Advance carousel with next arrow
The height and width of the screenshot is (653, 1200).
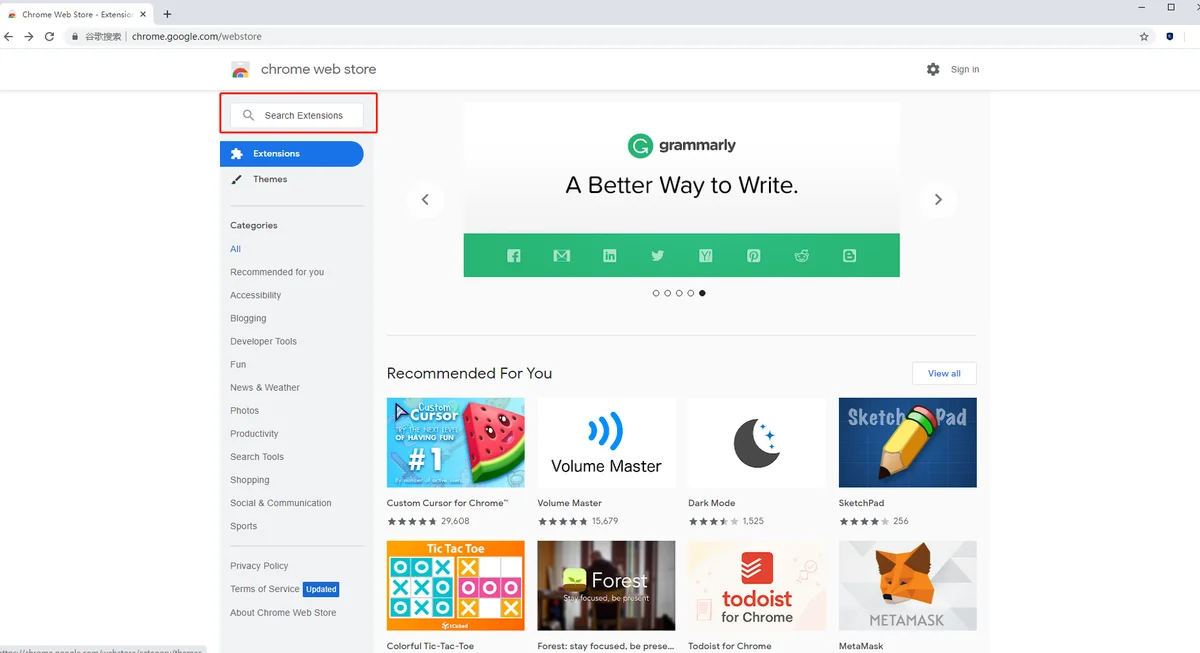[938, 199]
